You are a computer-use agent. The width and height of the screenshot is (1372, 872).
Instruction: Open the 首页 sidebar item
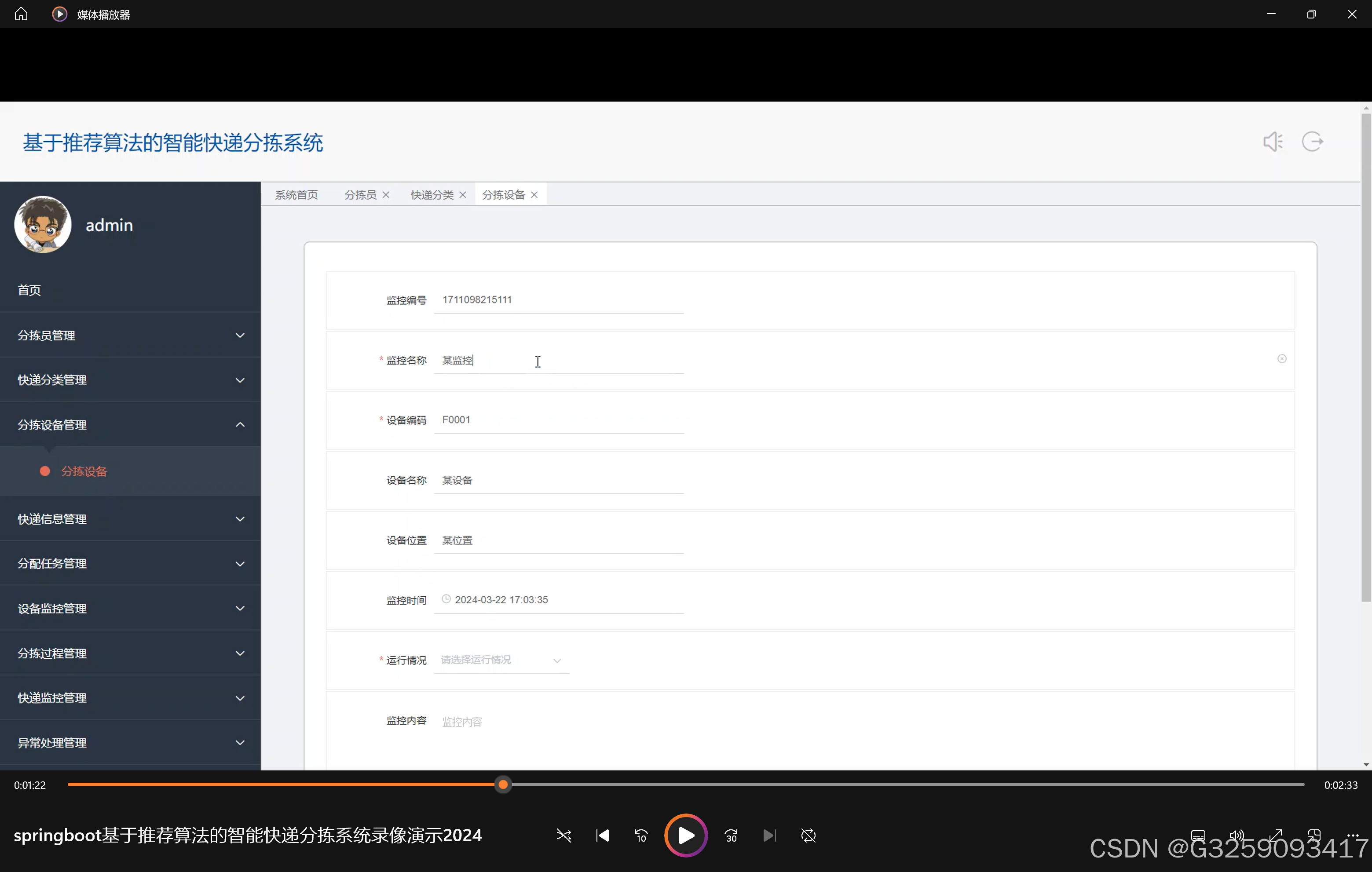point(131,291)
